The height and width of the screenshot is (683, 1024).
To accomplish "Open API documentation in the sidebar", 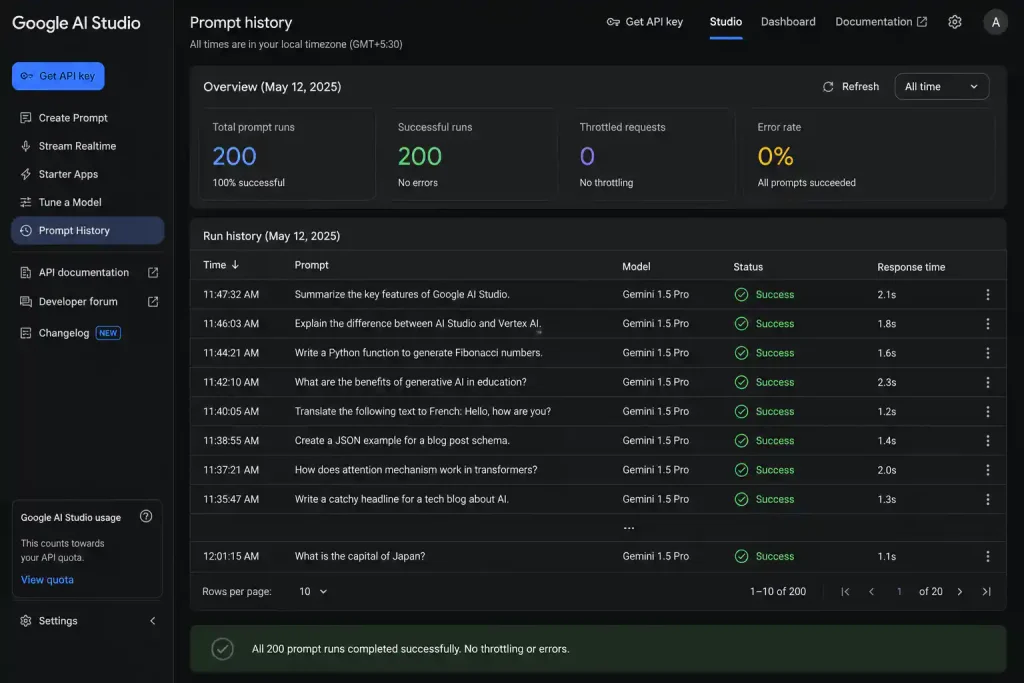I will 88,272.
